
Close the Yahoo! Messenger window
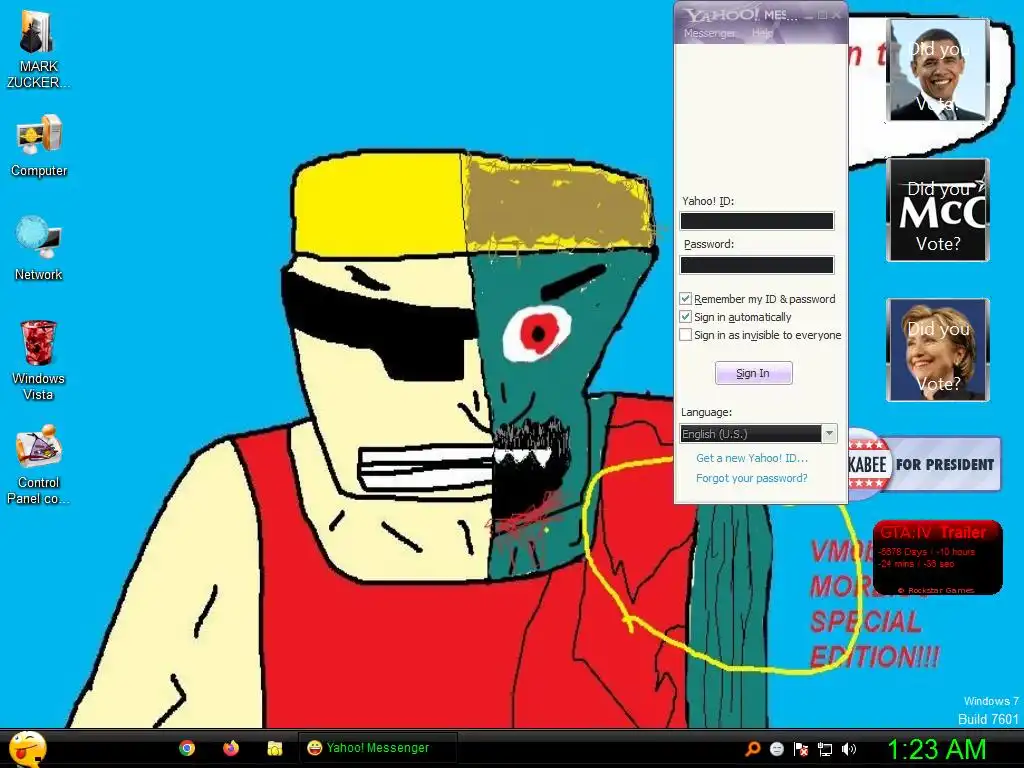pos(837,15)
